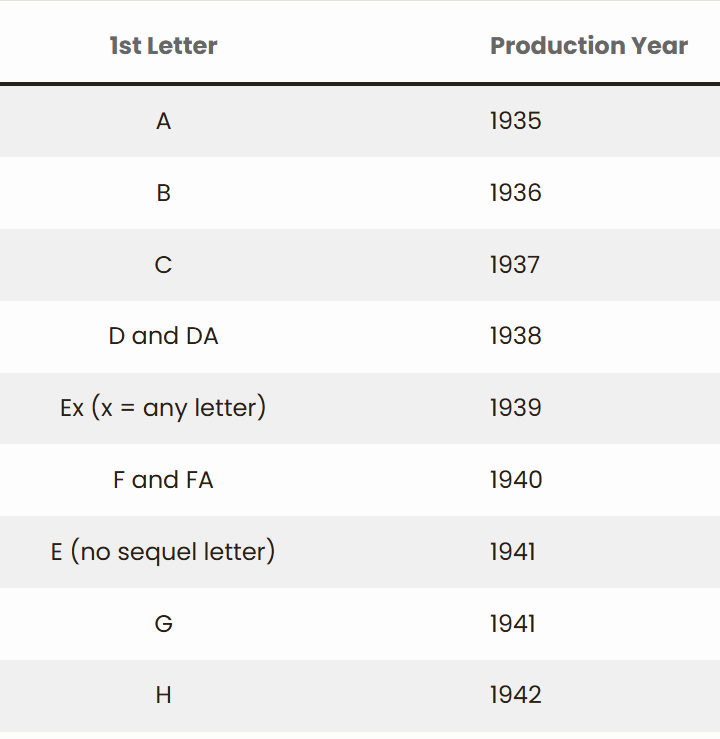
Task: Click the letter G cell
Action: [x=164, y=624]
